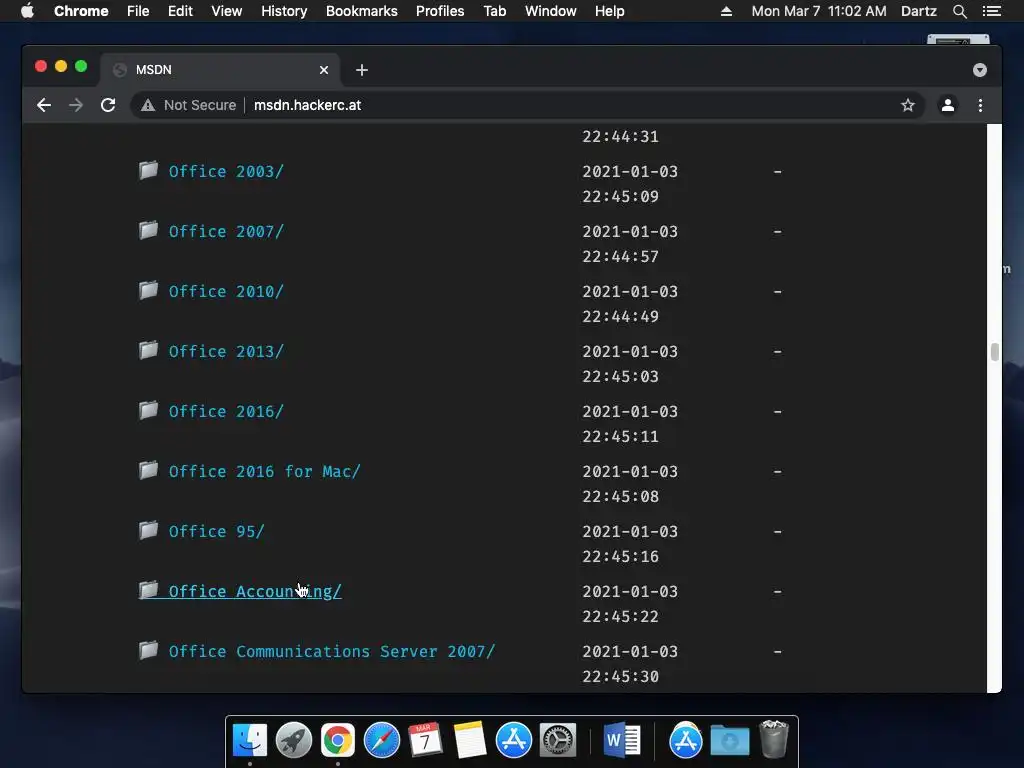Open the Trash in the Dock
Image resolution: width=1024 pixels, height=768 pixels.
(x=774, y=739)
